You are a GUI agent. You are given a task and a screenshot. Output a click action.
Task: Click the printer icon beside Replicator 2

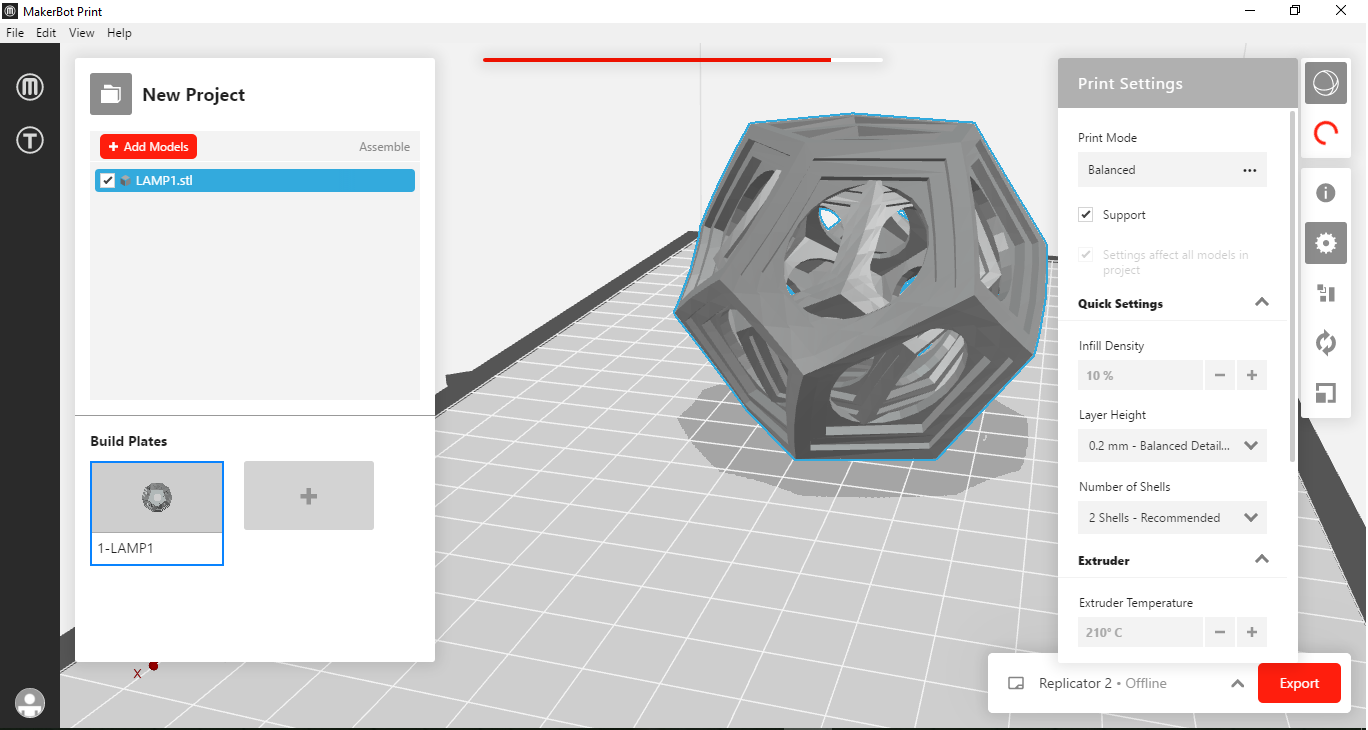pos(1016,684)
